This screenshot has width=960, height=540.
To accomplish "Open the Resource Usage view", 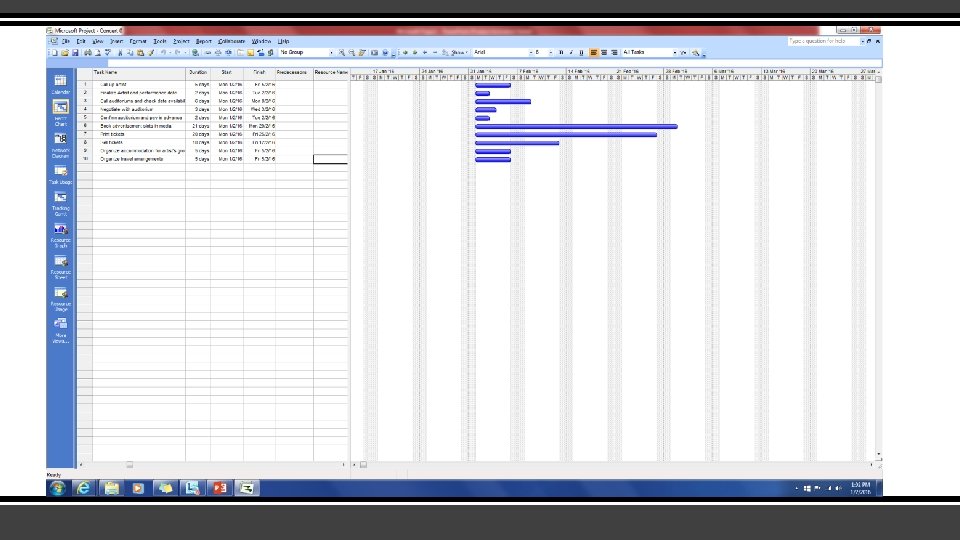I will coord(60,298).
